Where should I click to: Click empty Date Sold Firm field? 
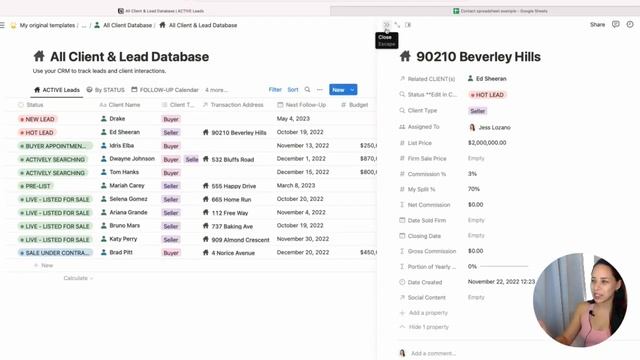pyautogui.click(x=476, y=220)
